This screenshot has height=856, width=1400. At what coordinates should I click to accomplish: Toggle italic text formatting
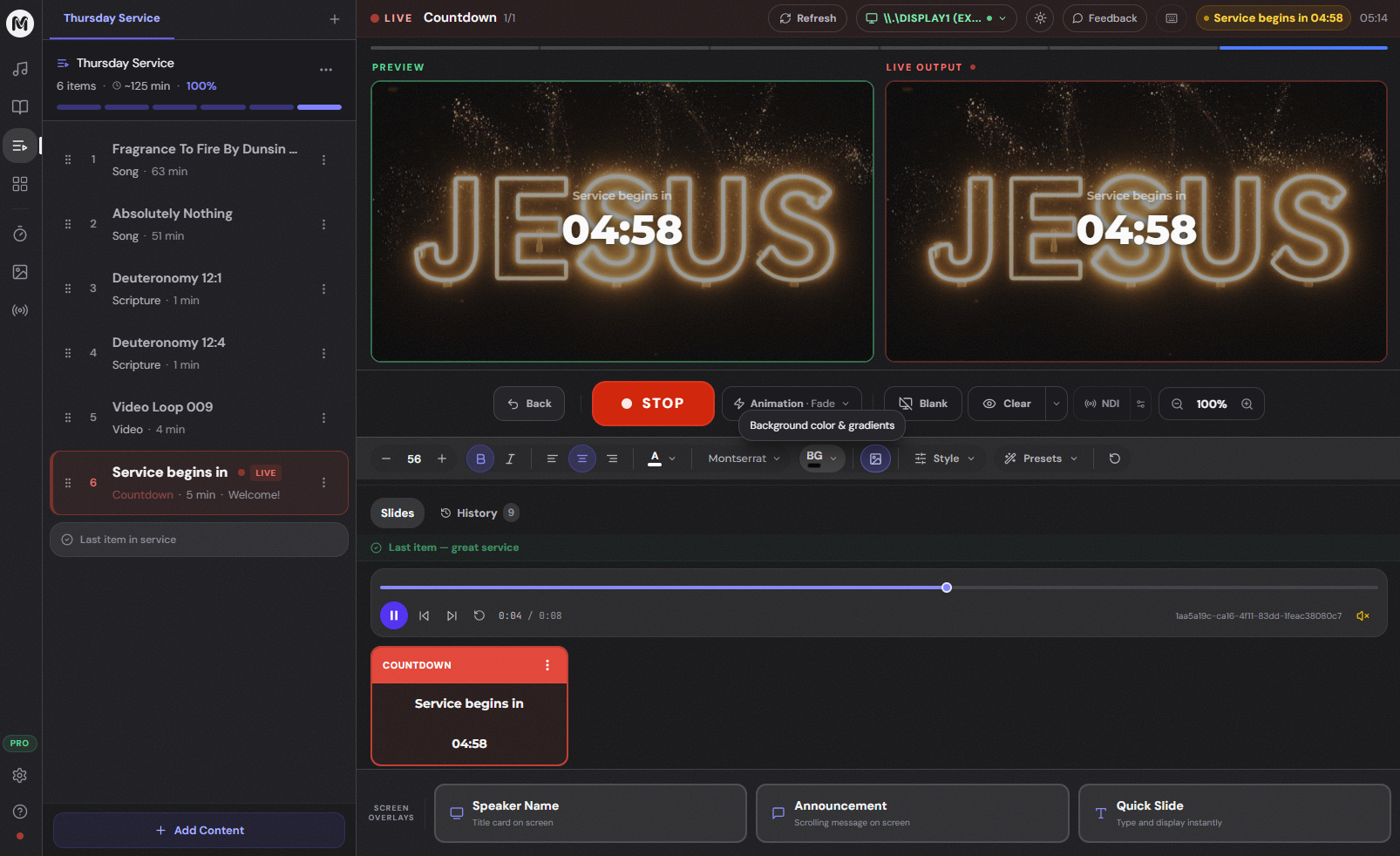pos(510,458)
